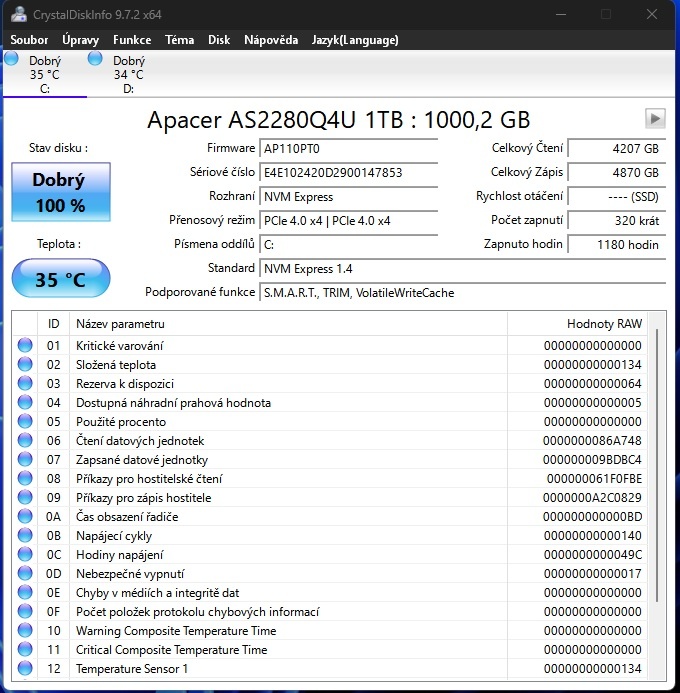Click status orb of Čas obsazení řadiče row

25,516
